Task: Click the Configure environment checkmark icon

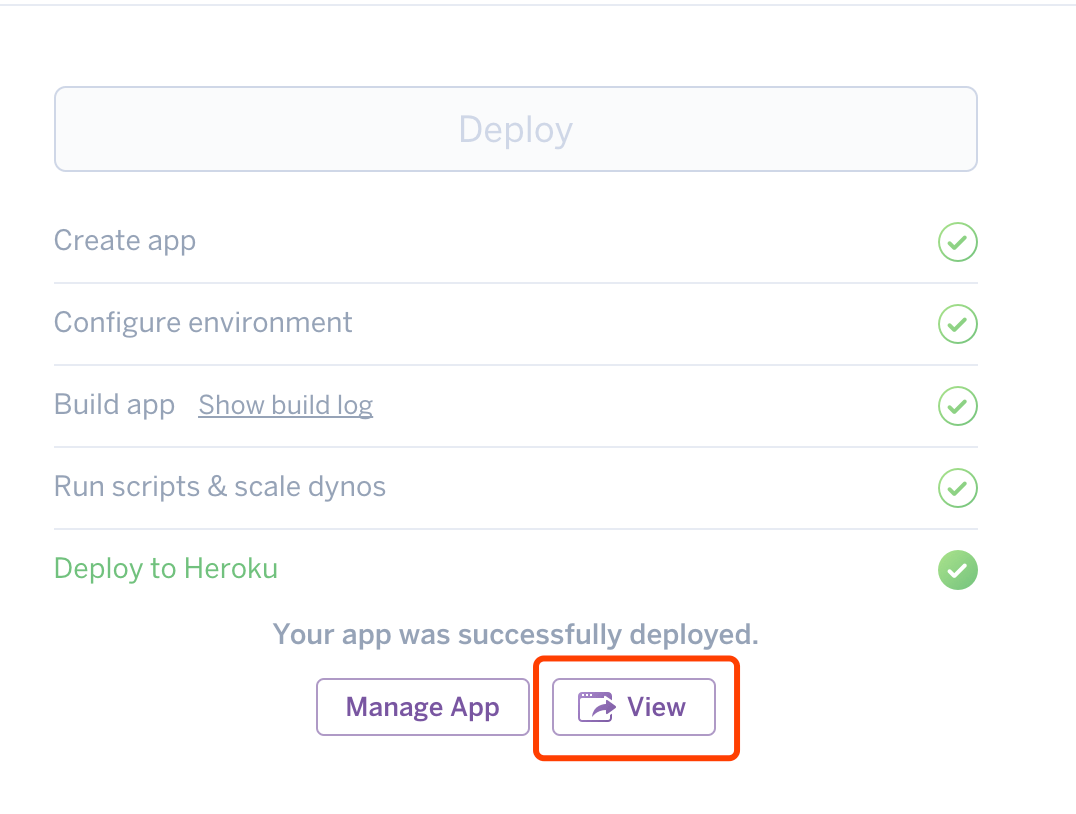Action: (957, 324)
